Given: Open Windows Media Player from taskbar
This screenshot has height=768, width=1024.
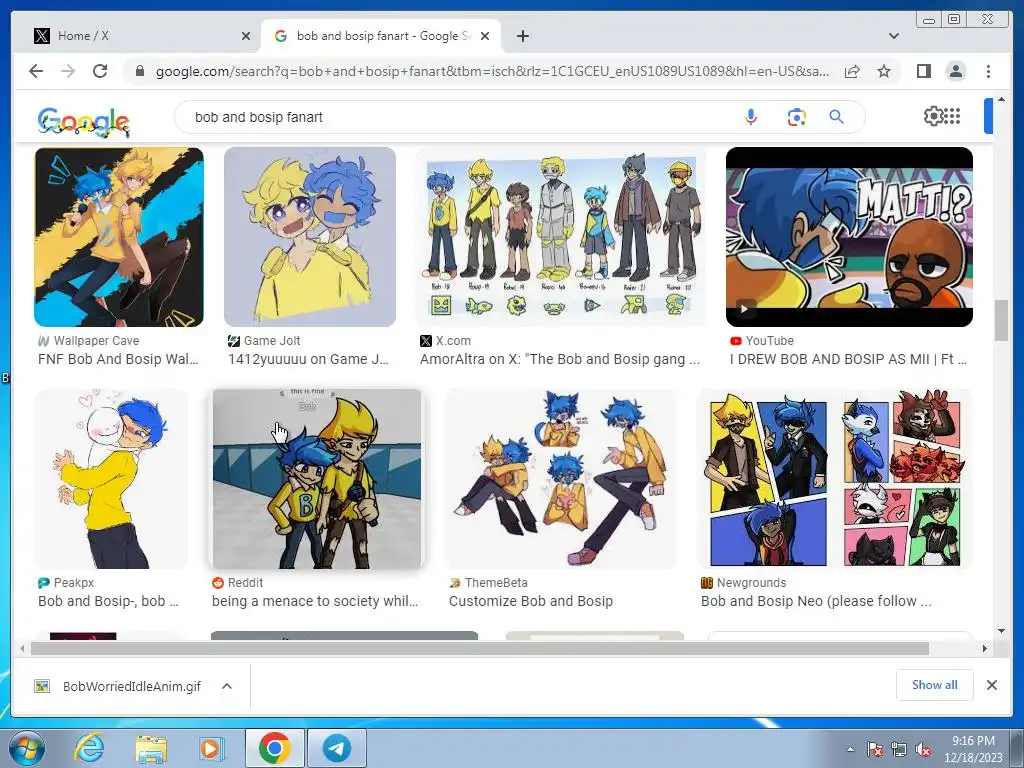Looking at the screenshot, I should click(210, 748).
